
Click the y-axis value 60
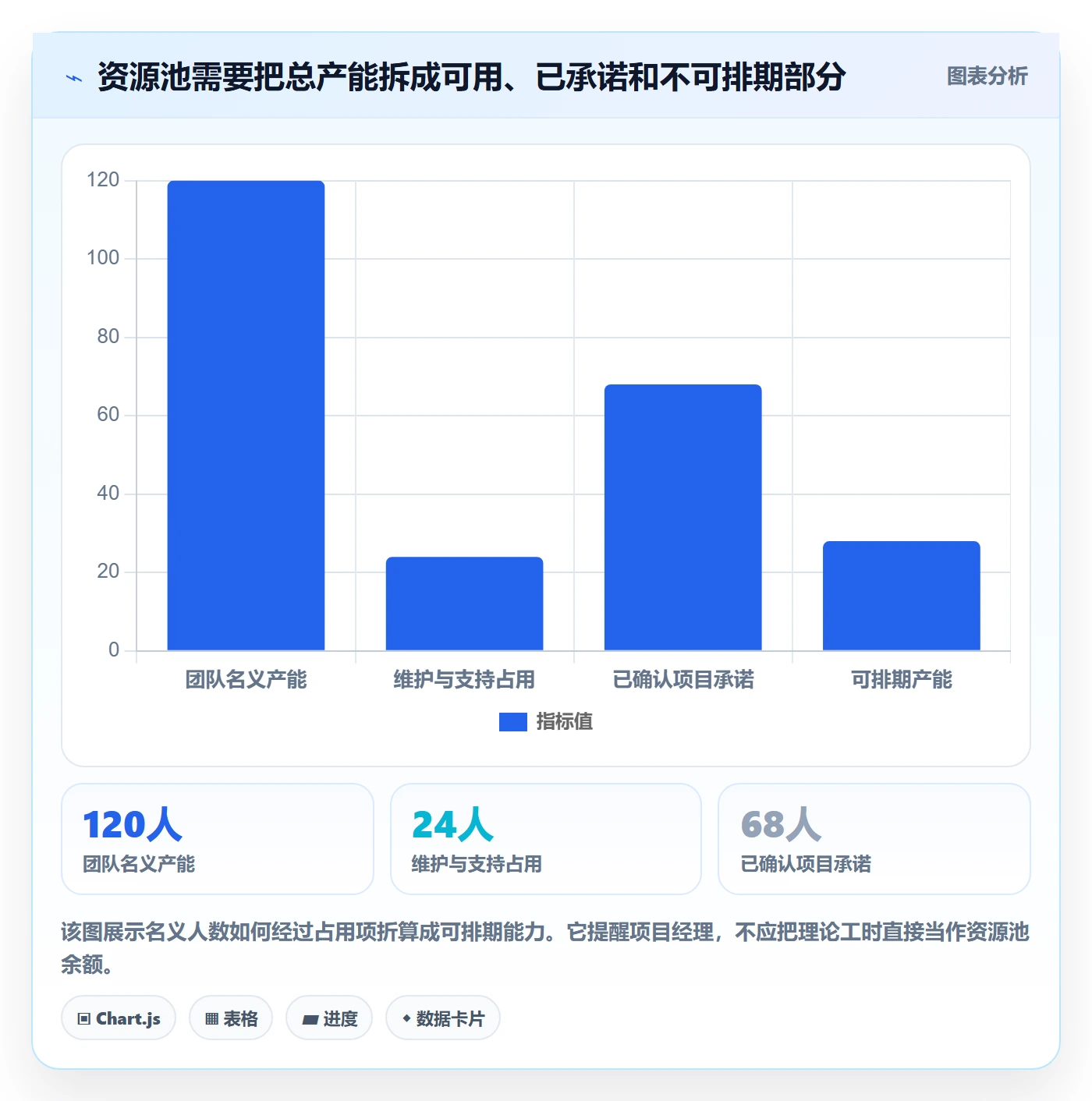pos(108,415)
